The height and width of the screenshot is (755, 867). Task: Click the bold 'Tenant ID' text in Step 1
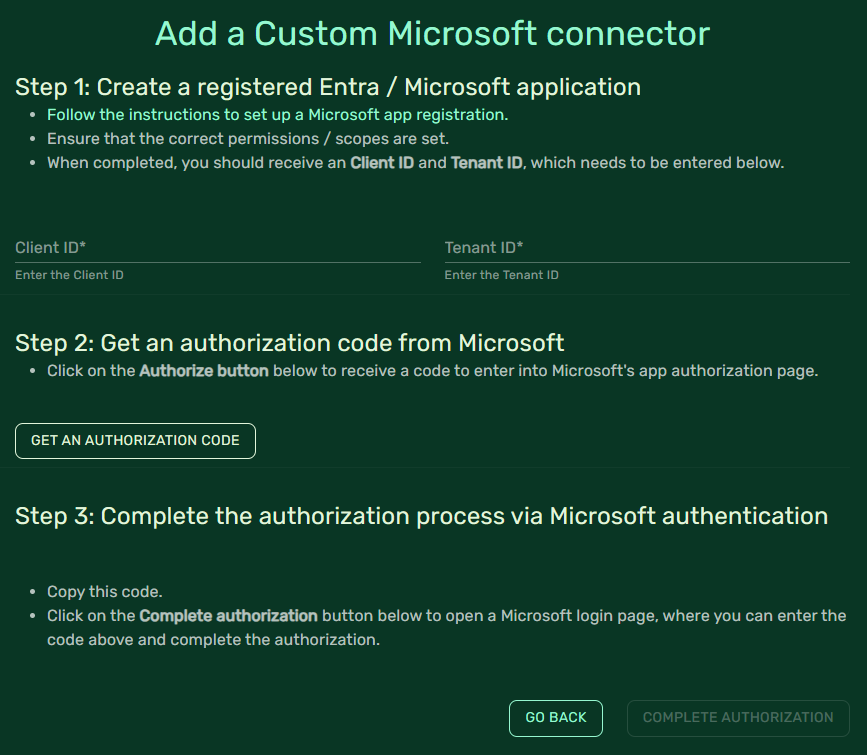tap(486, 162)
